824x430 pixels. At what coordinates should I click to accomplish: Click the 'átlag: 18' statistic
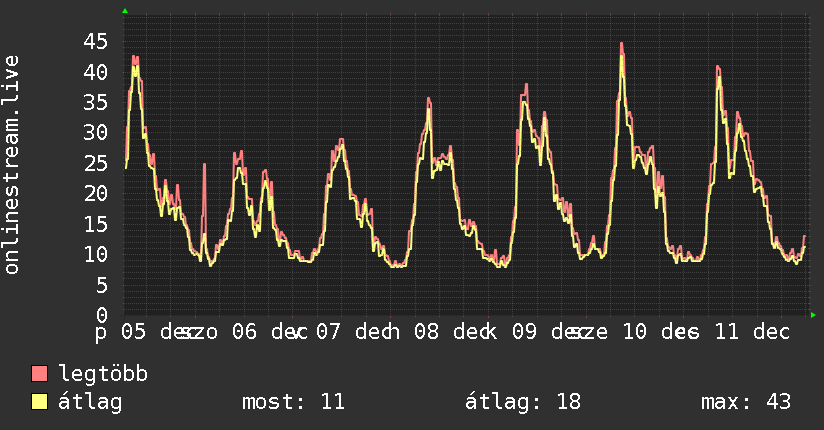[523, 402]
